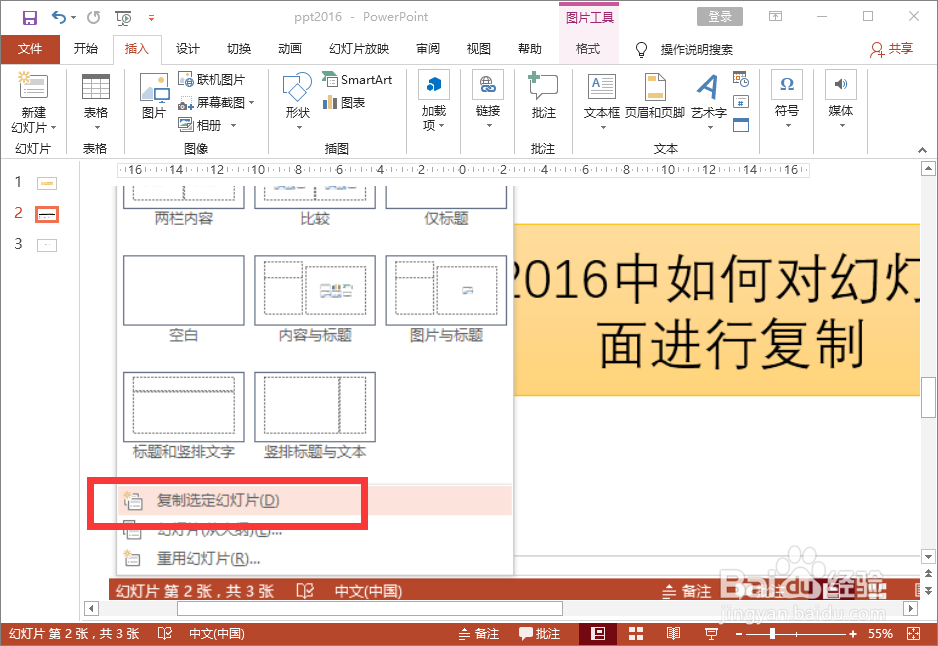Insert a 图片 from file
Screen dimensions: 938x646
pyautogui.click(x=154, y=96)
